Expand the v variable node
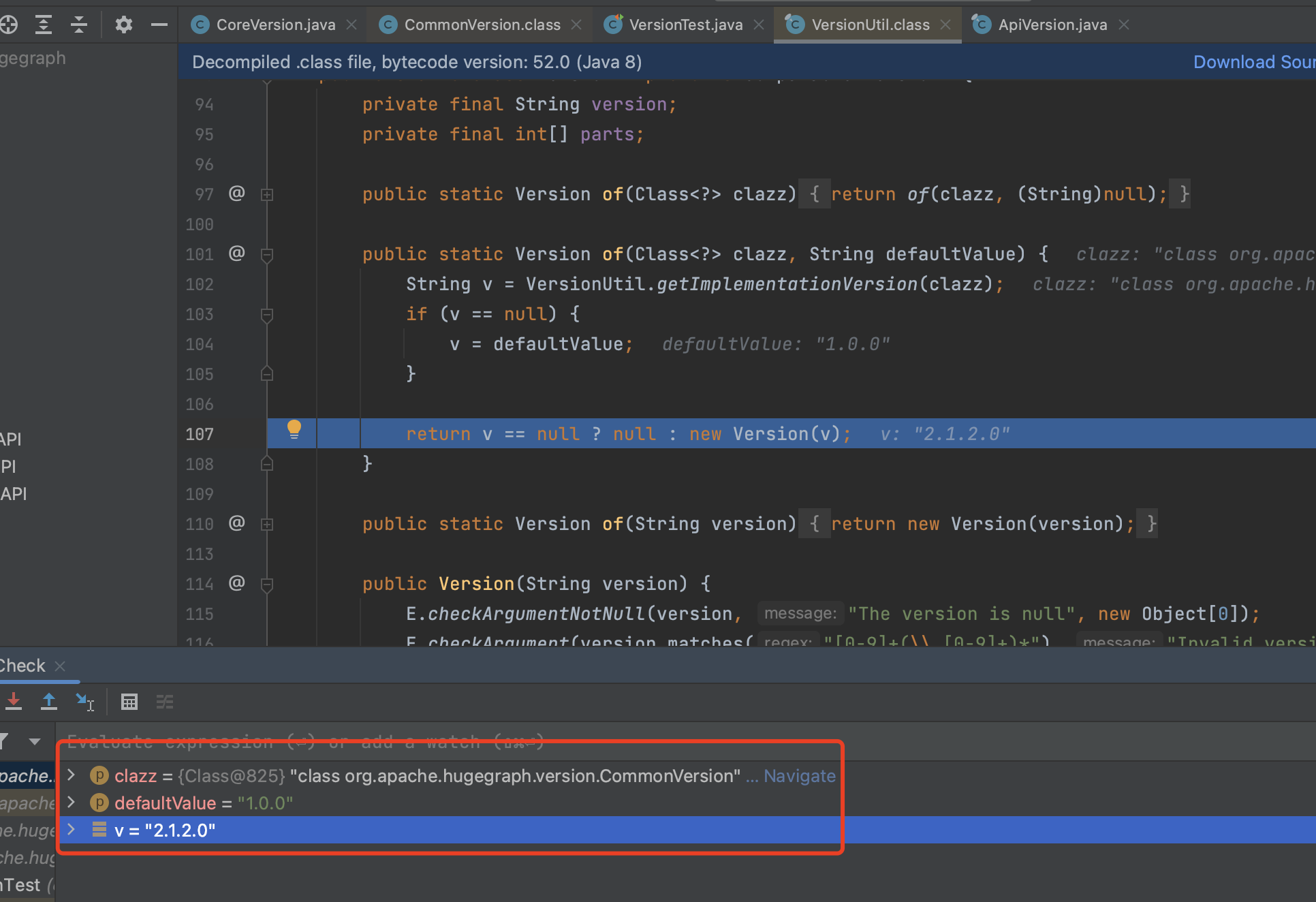1316x902 pixels. click(72, 830)
